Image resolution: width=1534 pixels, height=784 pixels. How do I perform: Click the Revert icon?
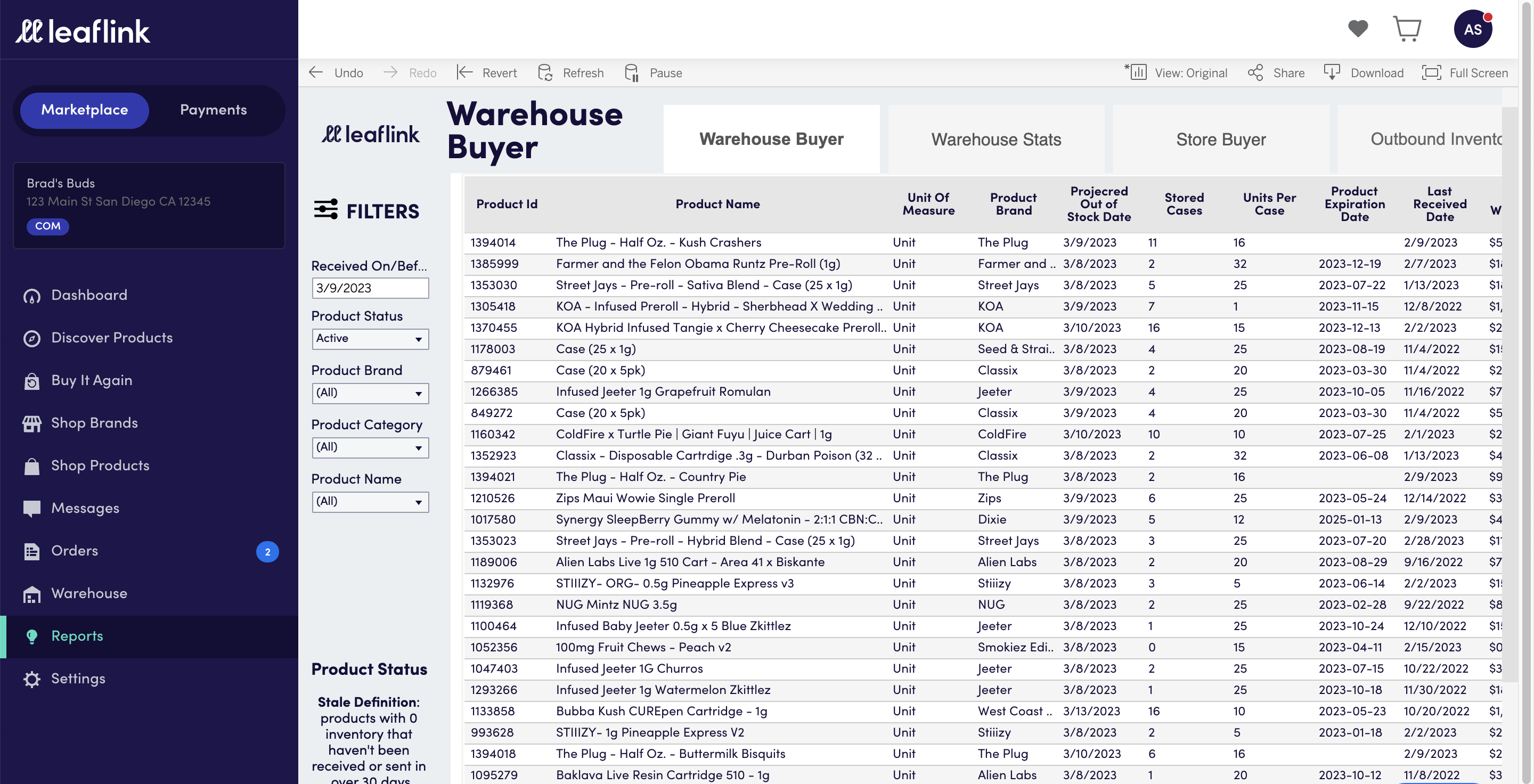click(x=464, y=72)
